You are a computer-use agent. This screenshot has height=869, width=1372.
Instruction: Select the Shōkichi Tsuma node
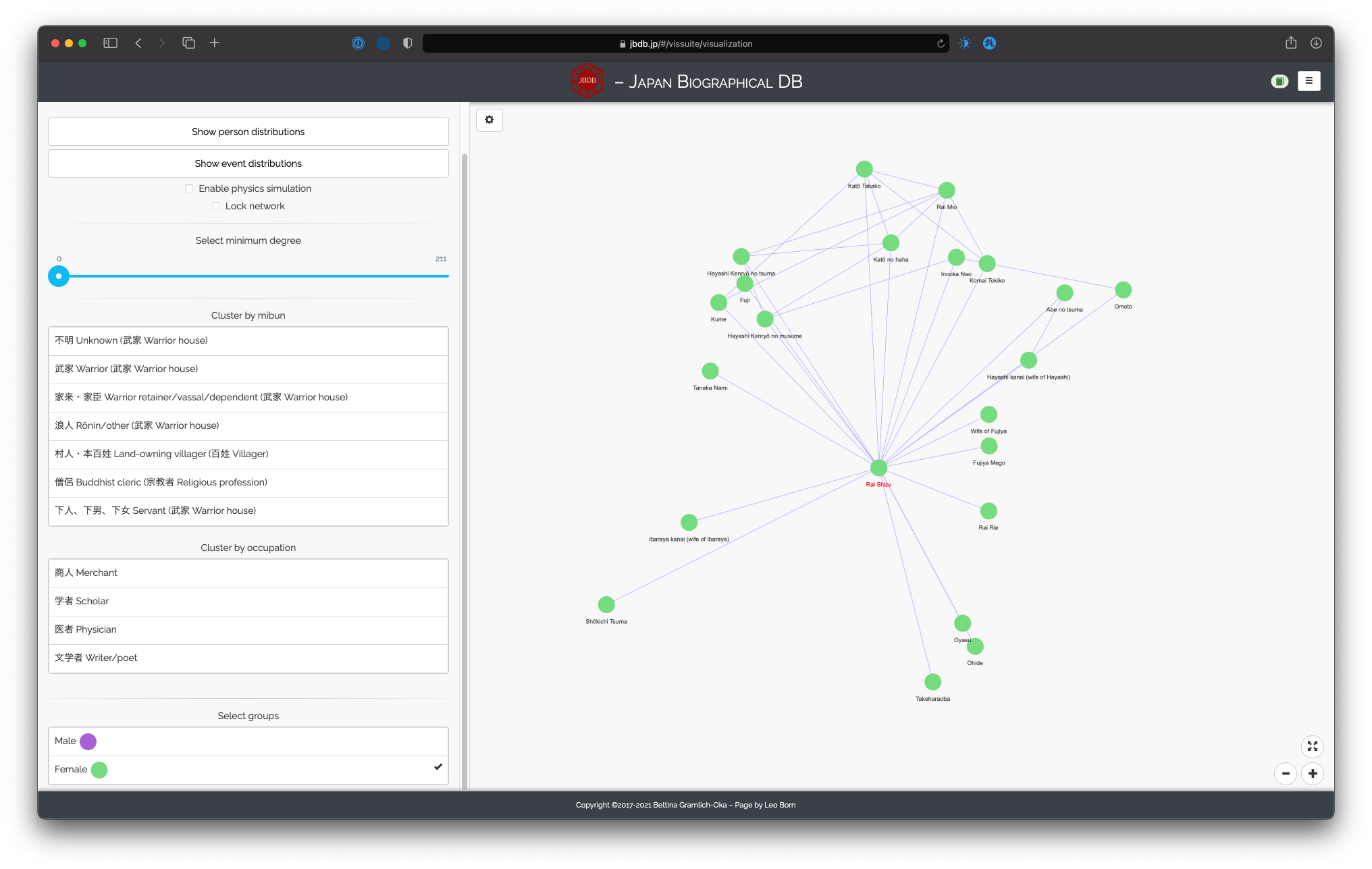coord(606,605)
